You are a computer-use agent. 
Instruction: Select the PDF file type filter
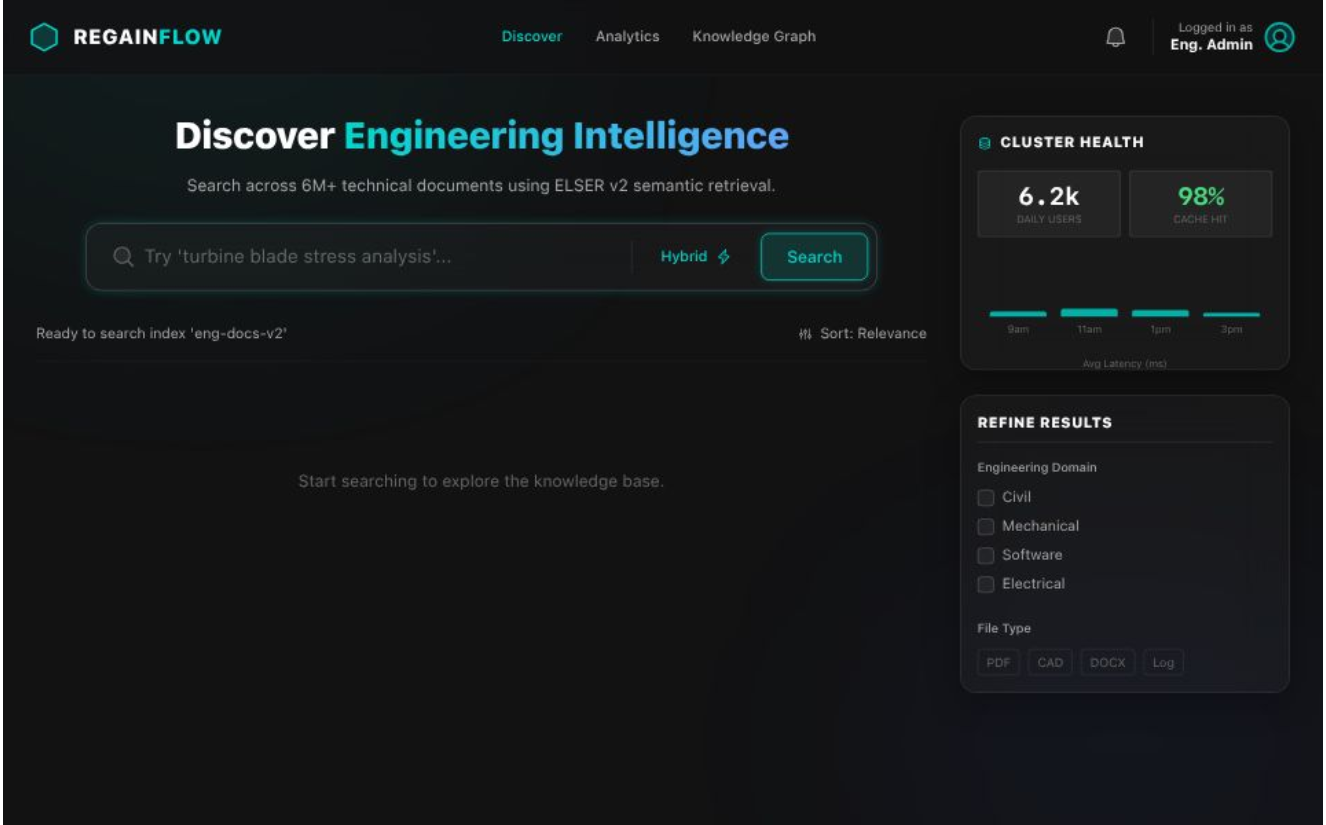click(998, 661)
